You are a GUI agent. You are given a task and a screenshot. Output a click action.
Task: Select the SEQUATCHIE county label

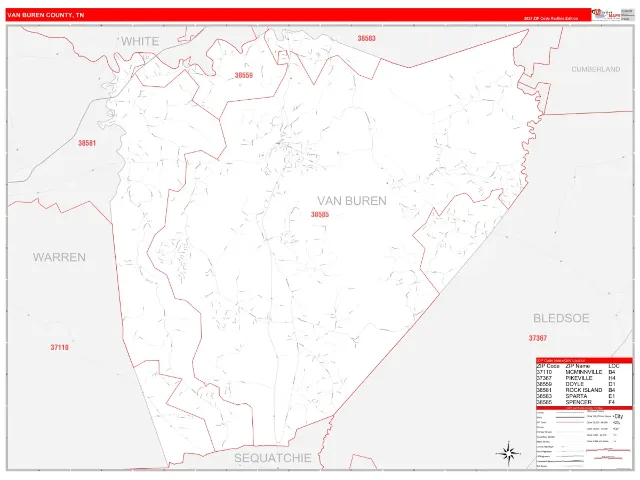pos(273,458)
